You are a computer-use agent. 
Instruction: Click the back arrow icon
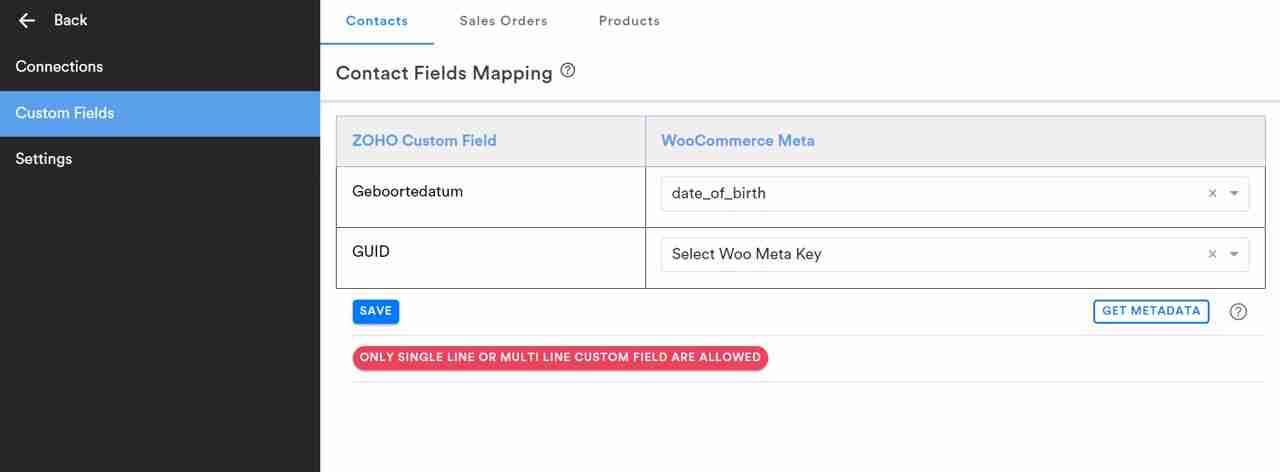(27, 20)
